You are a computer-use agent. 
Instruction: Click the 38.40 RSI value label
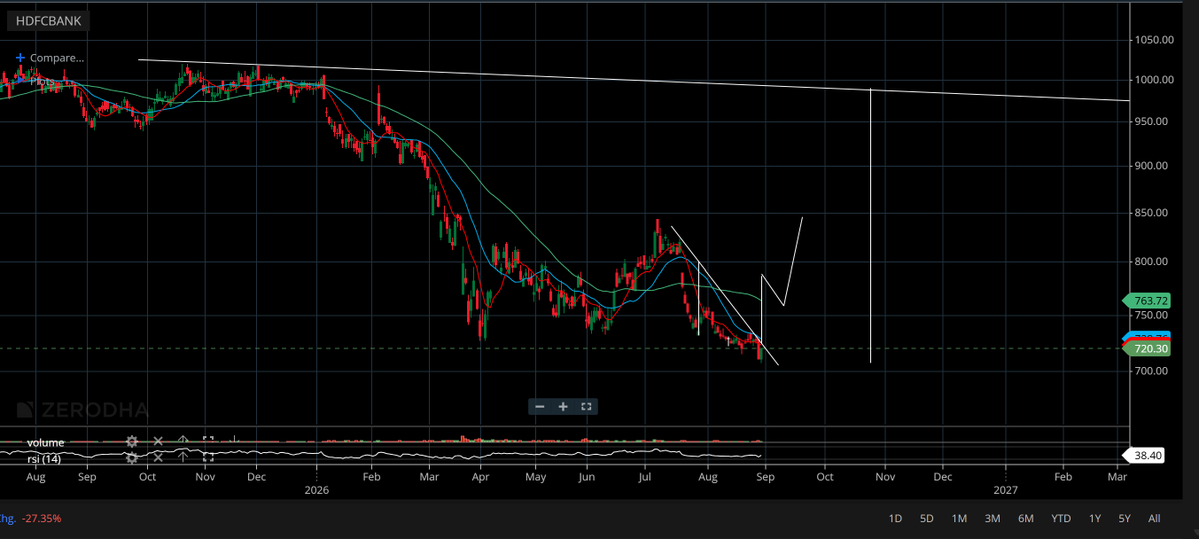(1144, 455)
